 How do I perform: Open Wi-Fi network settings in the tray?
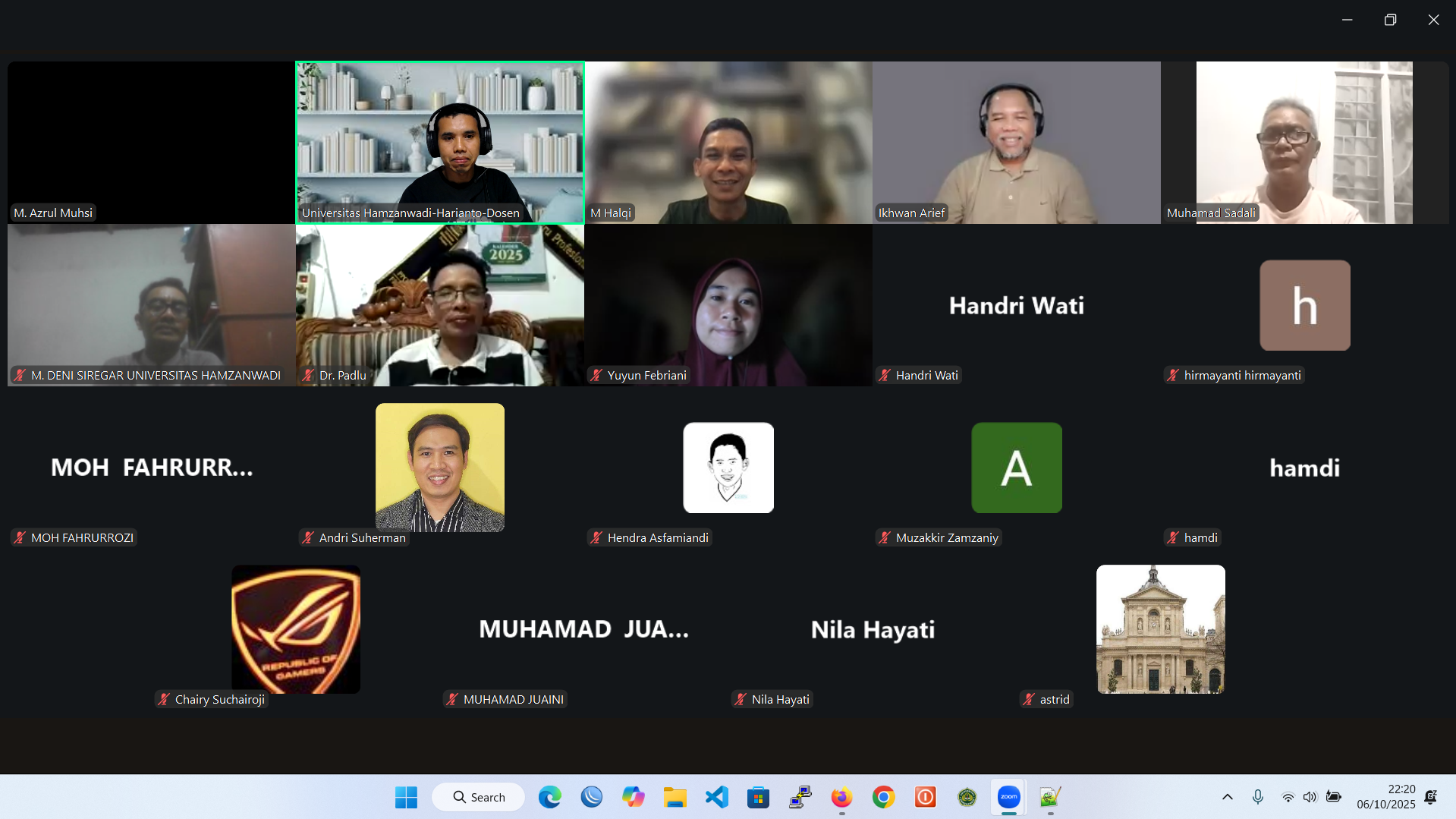coord(1288,797)
